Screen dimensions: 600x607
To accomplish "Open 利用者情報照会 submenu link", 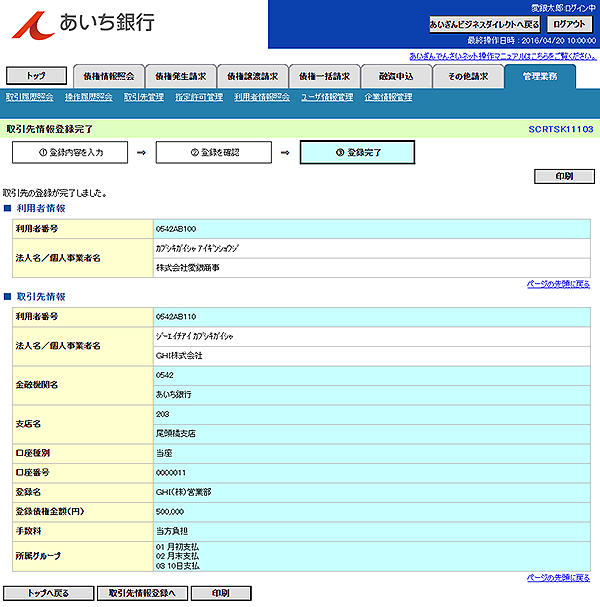I will 262,97.
